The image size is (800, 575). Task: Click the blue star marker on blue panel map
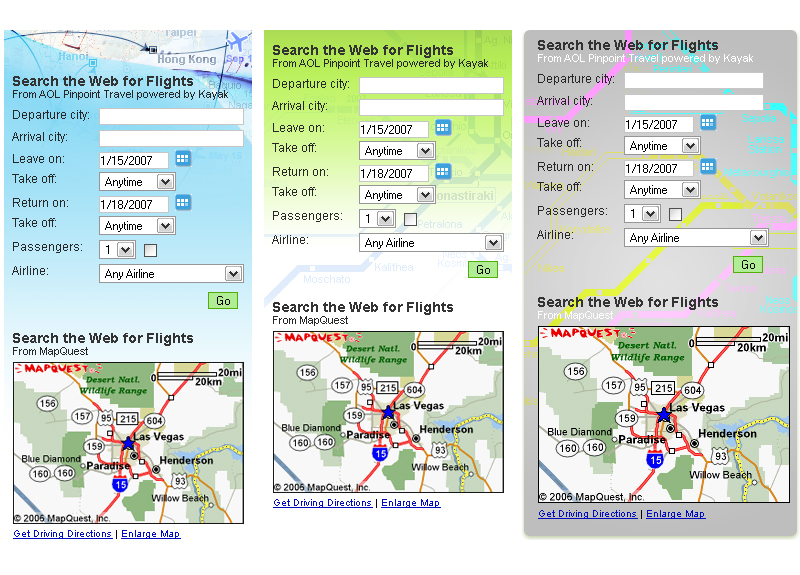click(x=128, y=443)
